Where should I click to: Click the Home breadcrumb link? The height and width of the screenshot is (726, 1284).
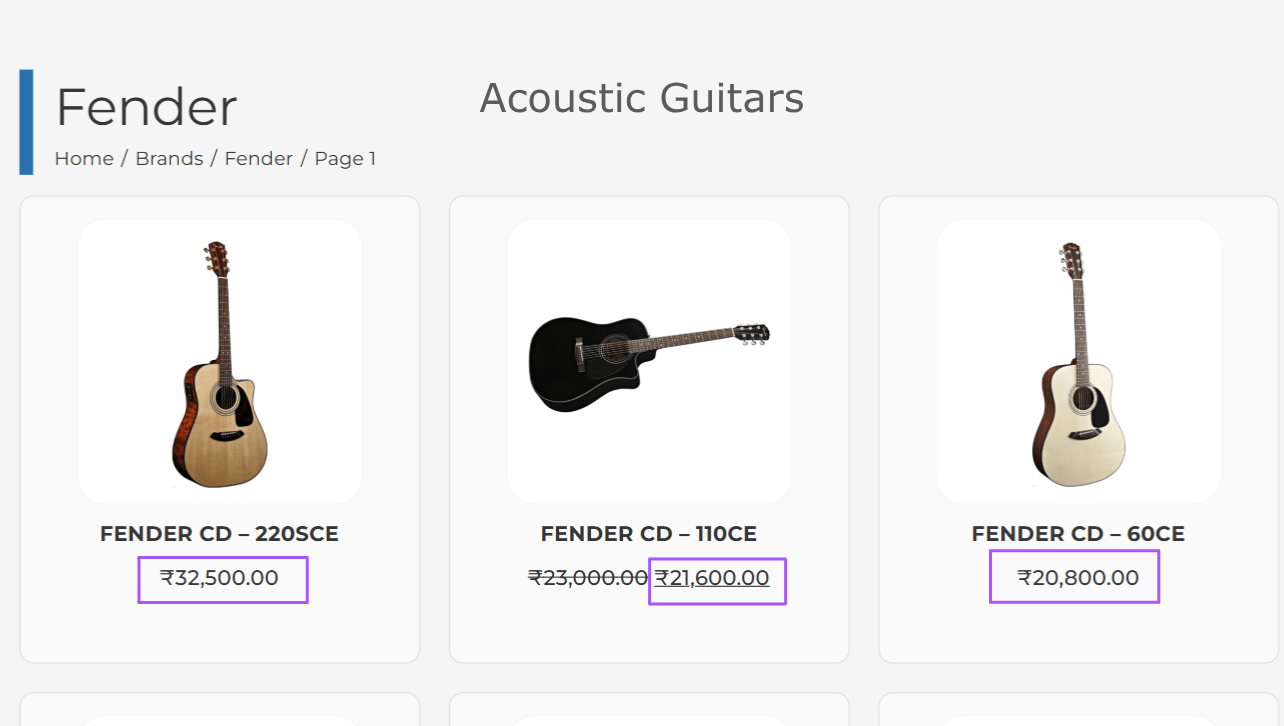83,159
